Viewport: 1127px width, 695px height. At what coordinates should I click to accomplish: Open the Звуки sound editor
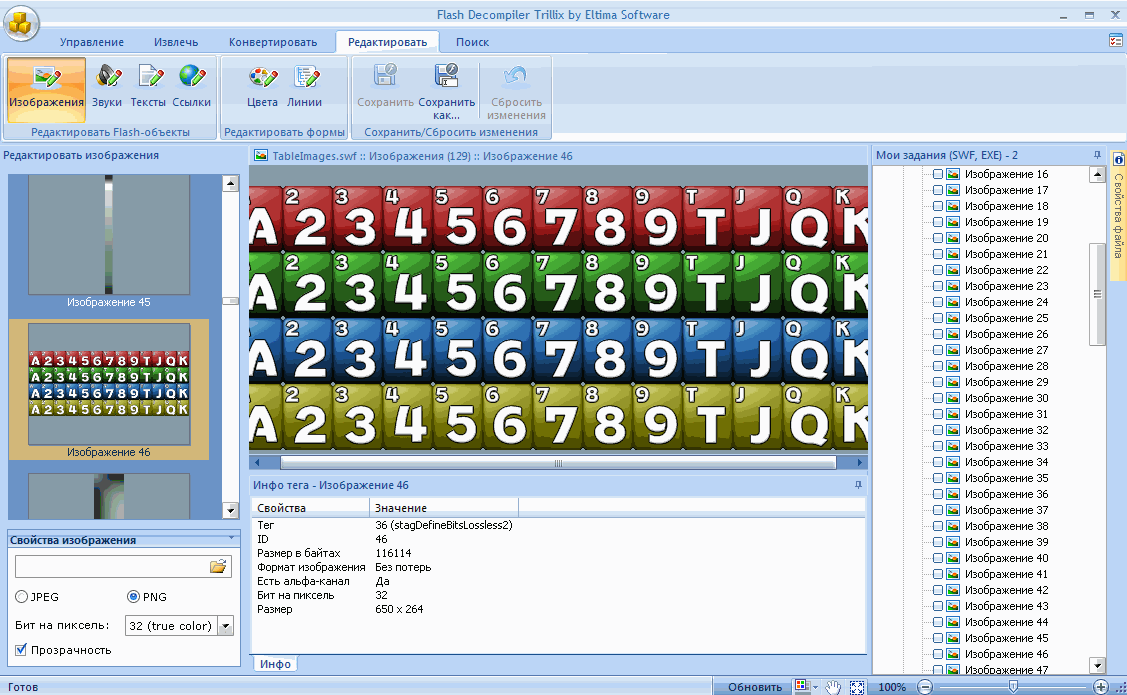[107, 86]
